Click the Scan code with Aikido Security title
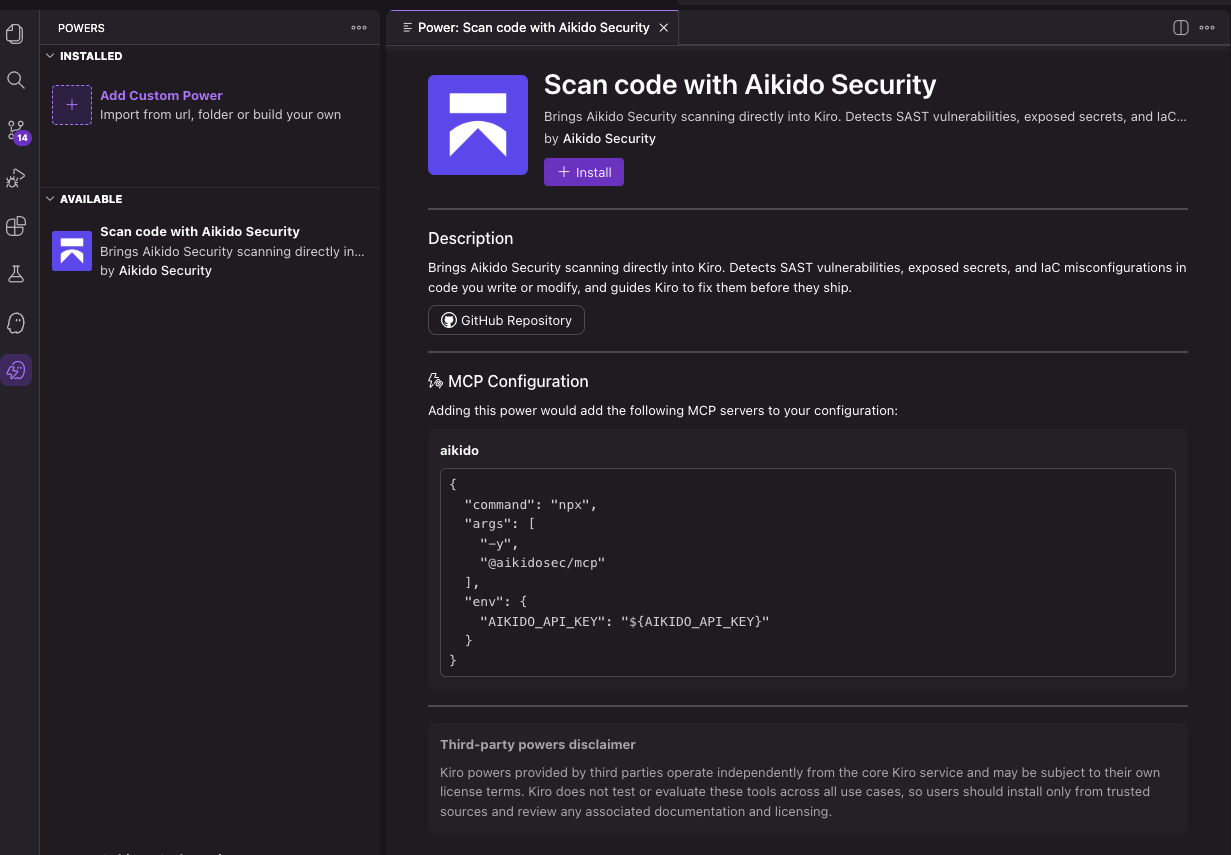 click(x=740, y=85)
